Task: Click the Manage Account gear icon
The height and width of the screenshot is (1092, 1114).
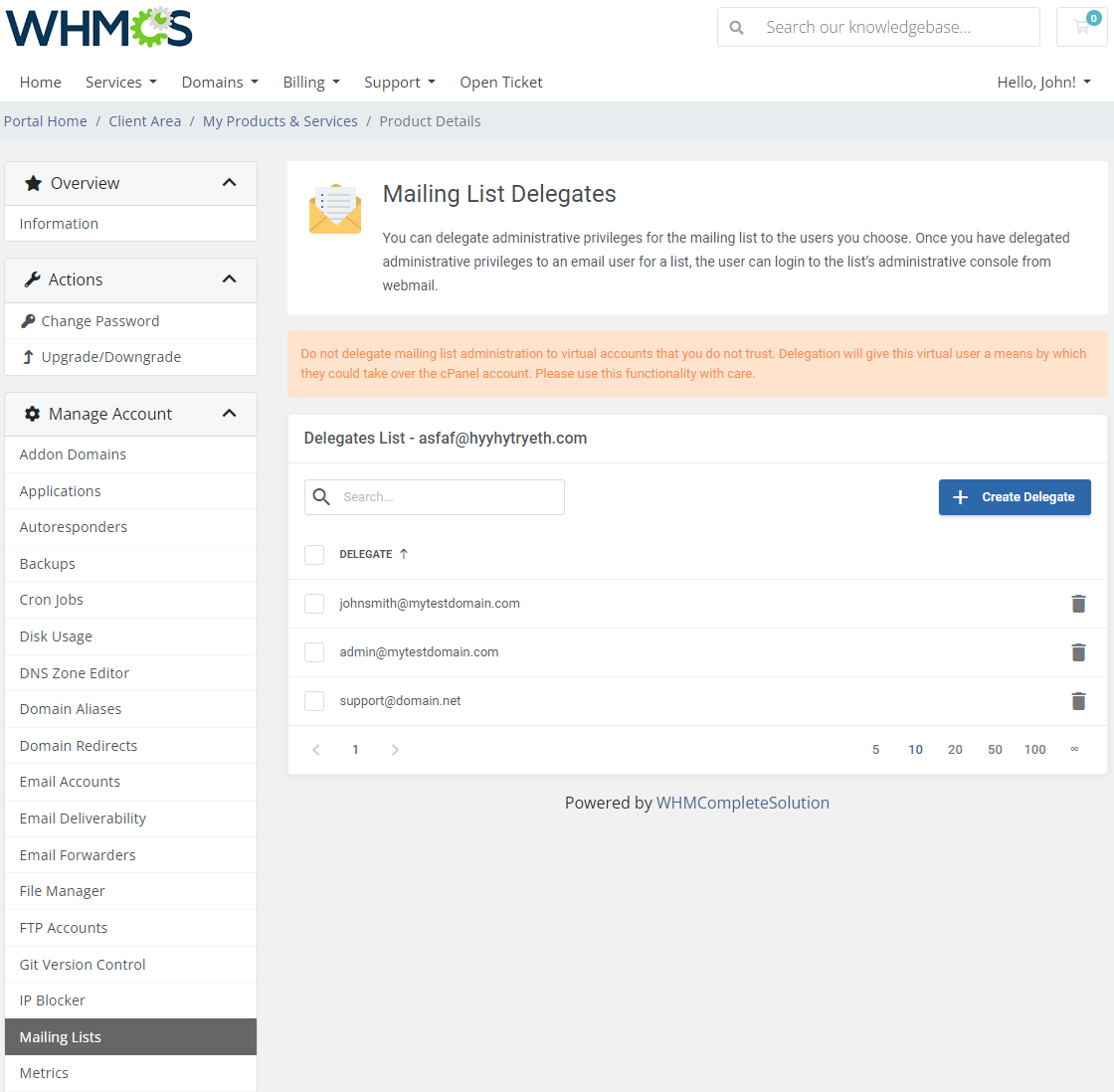Action: pyautogui.click(x=32, y=414)
